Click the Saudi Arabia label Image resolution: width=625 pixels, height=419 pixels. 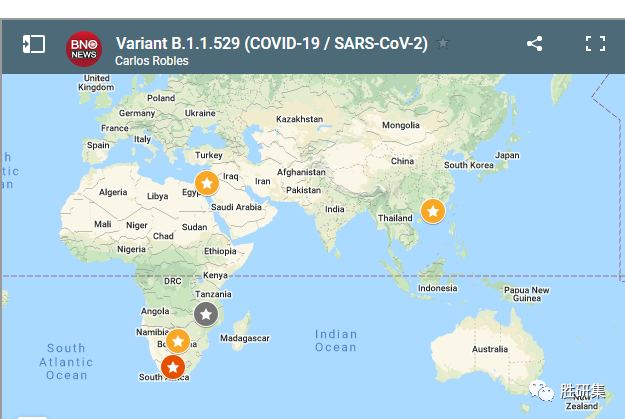point(236,207)
